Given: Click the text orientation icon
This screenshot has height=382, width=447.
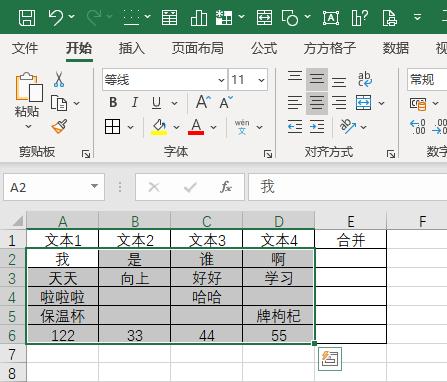Looking at the screenshot, I should [x=347, y=126].
